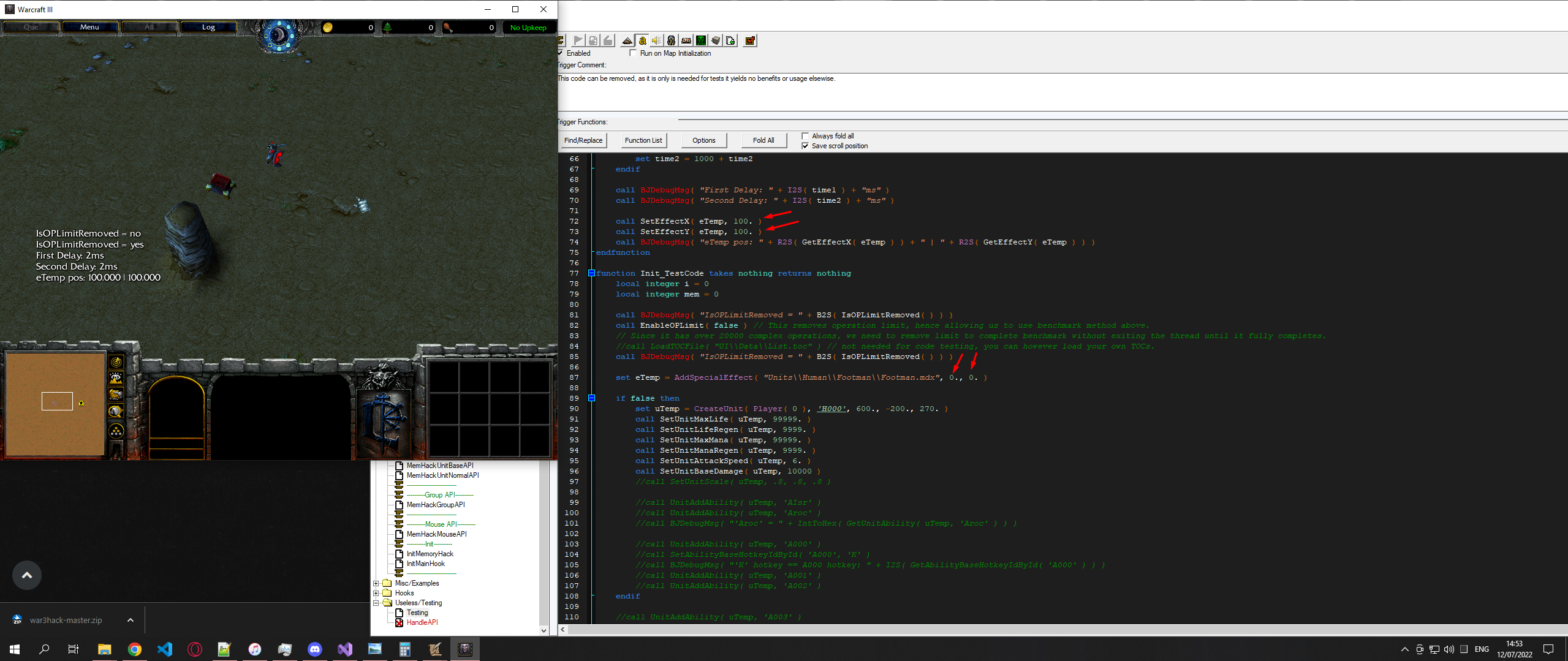Open the AI Editor green face icon

click(x=701, y=41)
